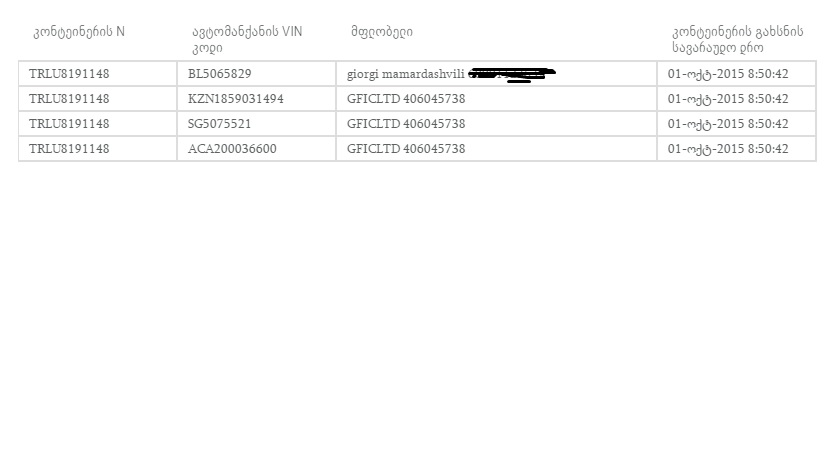The height and width of the screenshot is (460, 836).
Task: Click container number in KZN1859031494 row
Action: 98,99
